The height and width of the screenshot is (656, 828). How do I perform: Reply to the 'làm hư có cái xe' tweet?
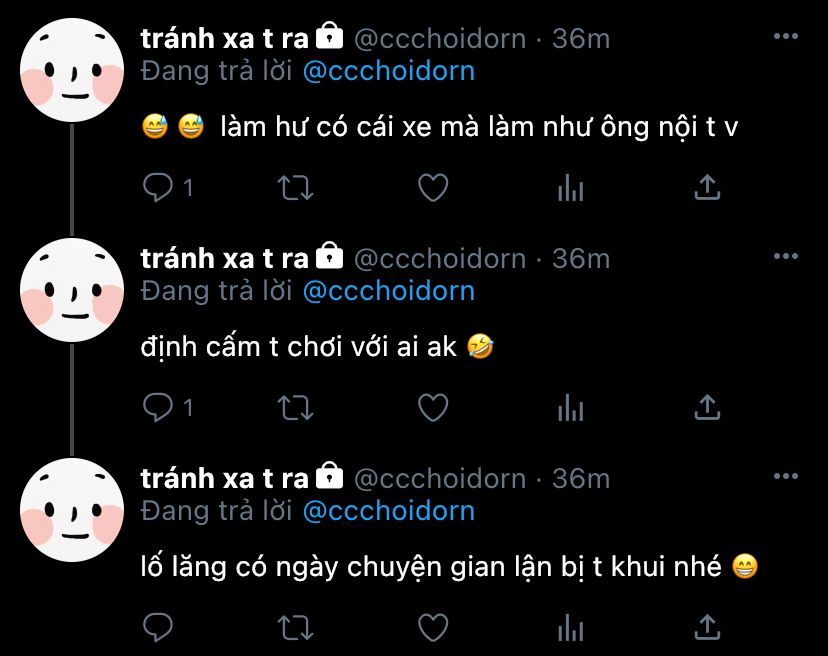[158, 188]
